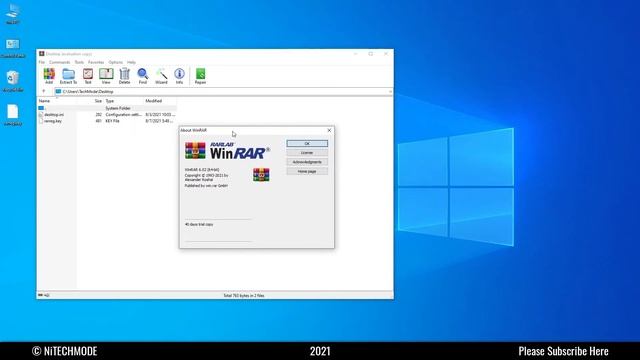Click the View toolbar icon
640x360 pixels.
(x=106, y=76)
